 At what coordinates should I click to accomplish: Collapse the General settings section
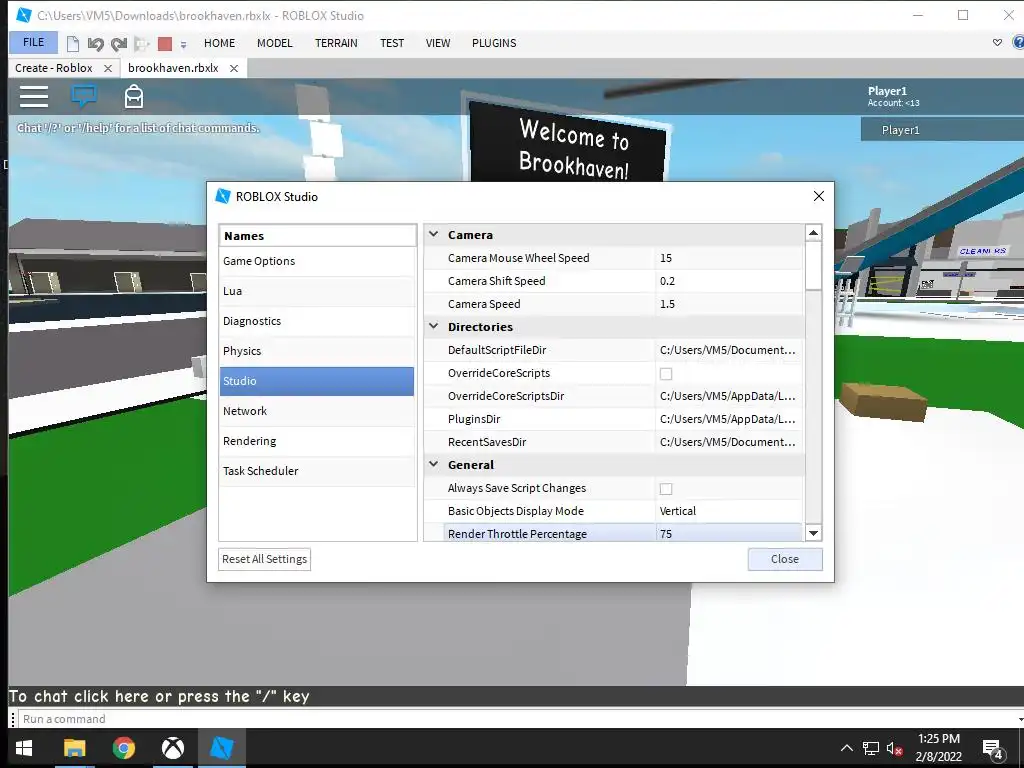pos(434,464)
